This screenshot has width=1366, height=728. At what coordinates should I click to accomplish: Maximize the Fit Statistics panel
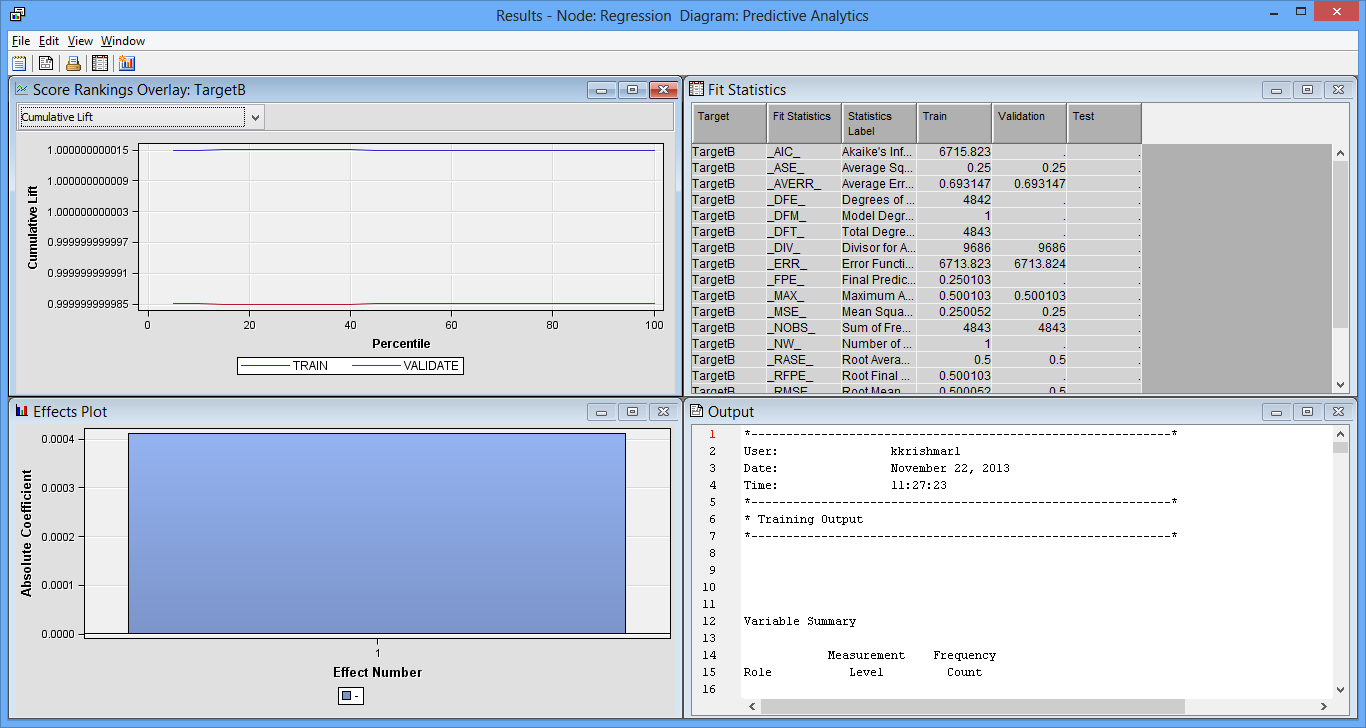1307,89
